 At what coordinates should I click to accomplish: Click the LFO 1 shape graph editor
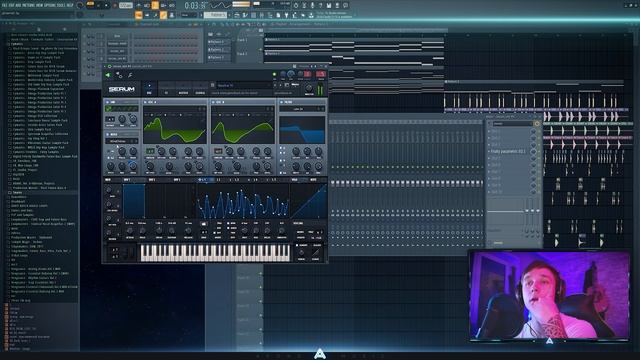[243, 201]
